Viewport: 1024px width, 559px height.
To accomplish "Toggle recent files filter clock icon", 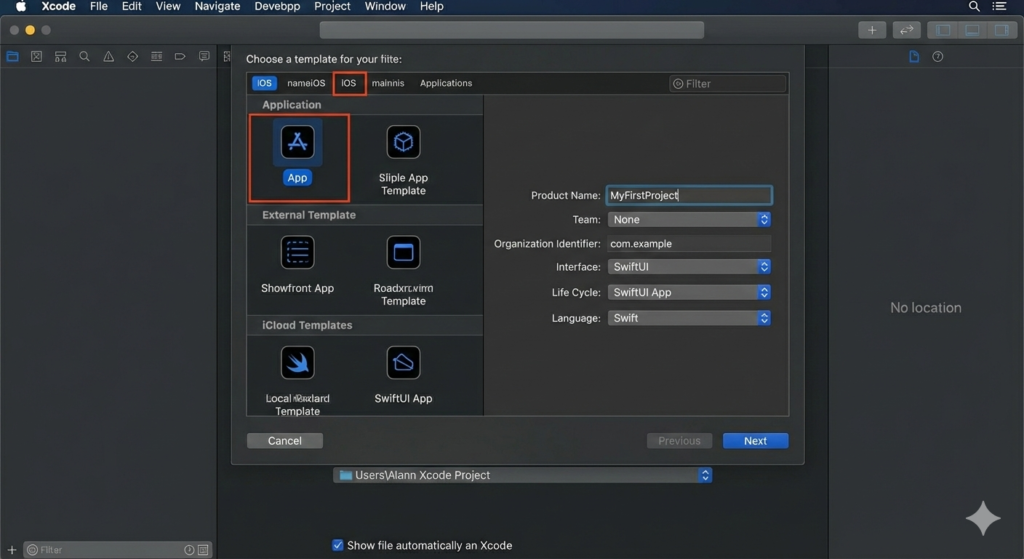I will coord(189,550).
